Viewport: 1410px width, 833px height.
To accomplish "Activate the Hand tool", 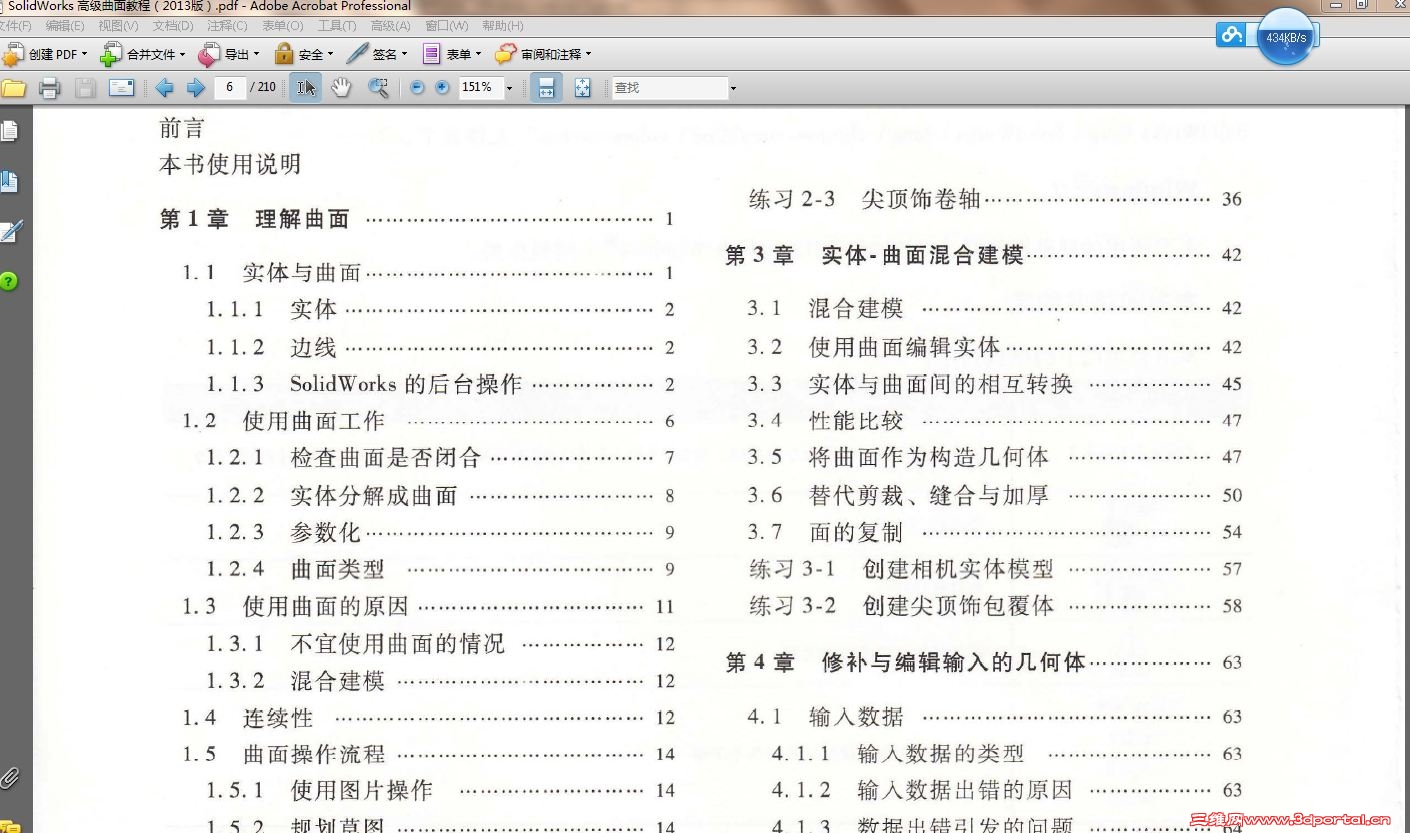I will [x=342, y=88].
